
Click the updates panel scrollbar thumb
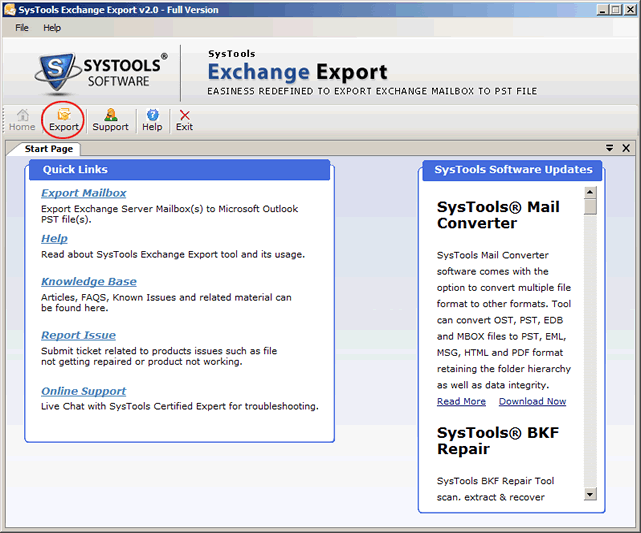tap(590, 206)
